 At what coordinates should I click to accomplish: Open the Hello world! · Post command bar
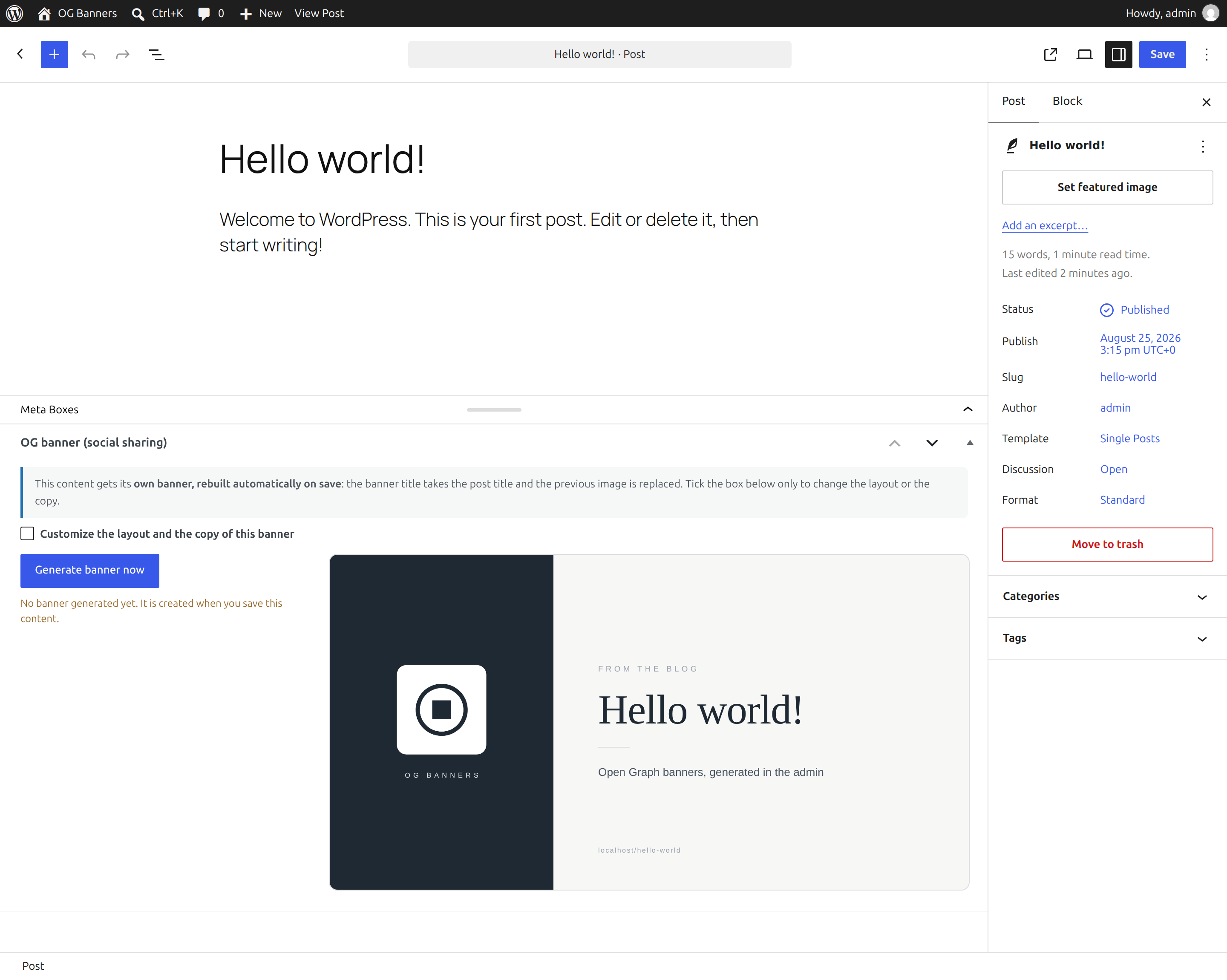point(599,54)
